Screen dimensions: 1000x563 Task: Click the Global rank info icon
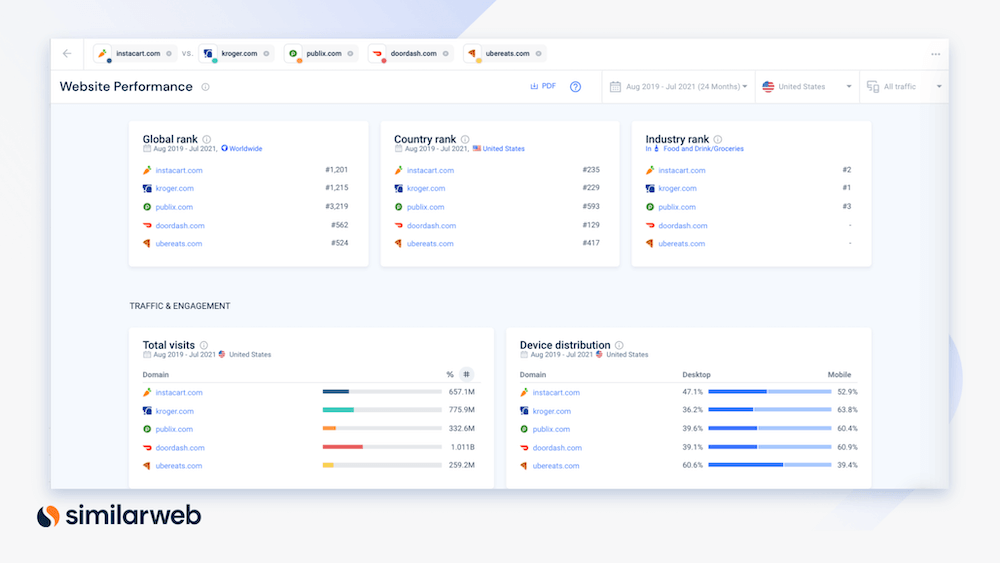pos(207,140)
